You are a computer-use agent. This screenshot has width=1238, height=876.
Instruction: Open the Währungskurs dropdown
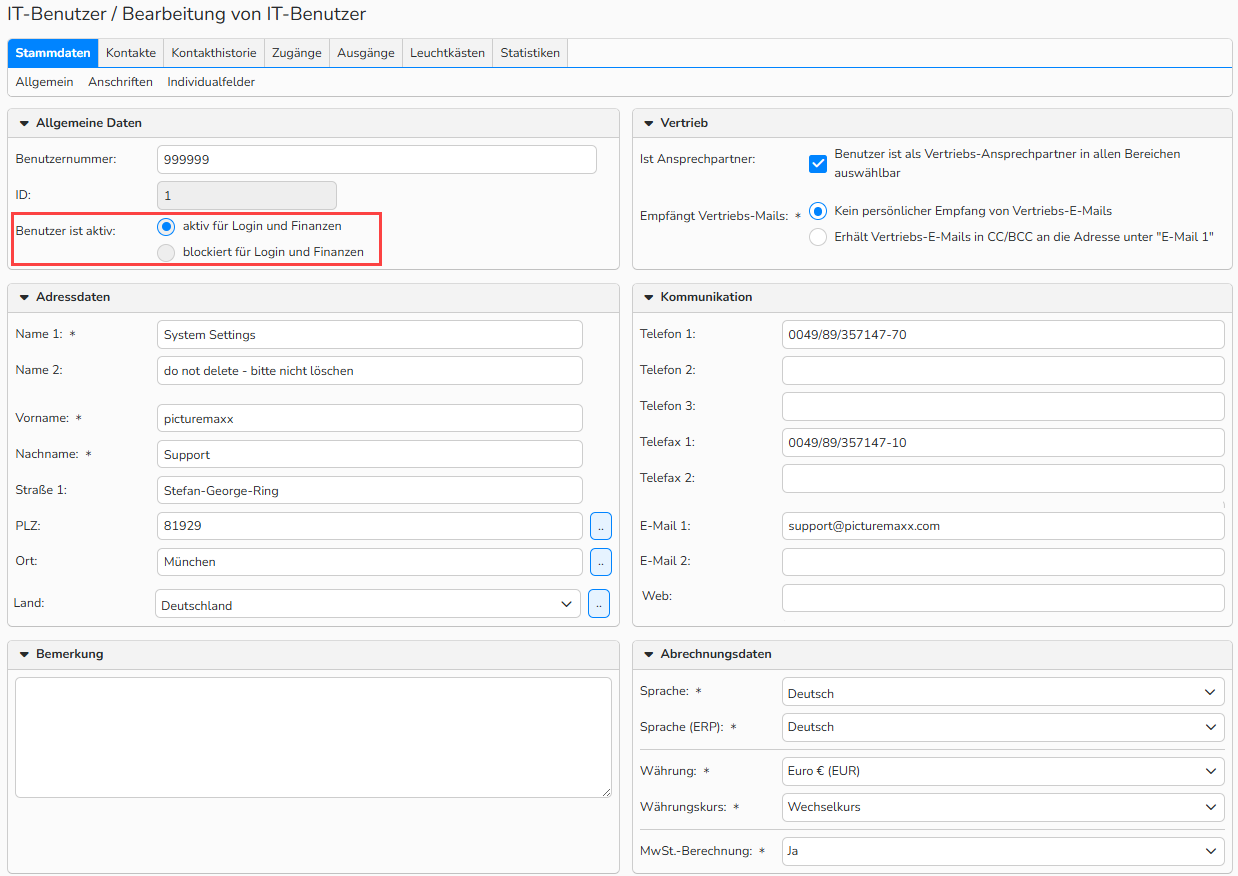1003,807
